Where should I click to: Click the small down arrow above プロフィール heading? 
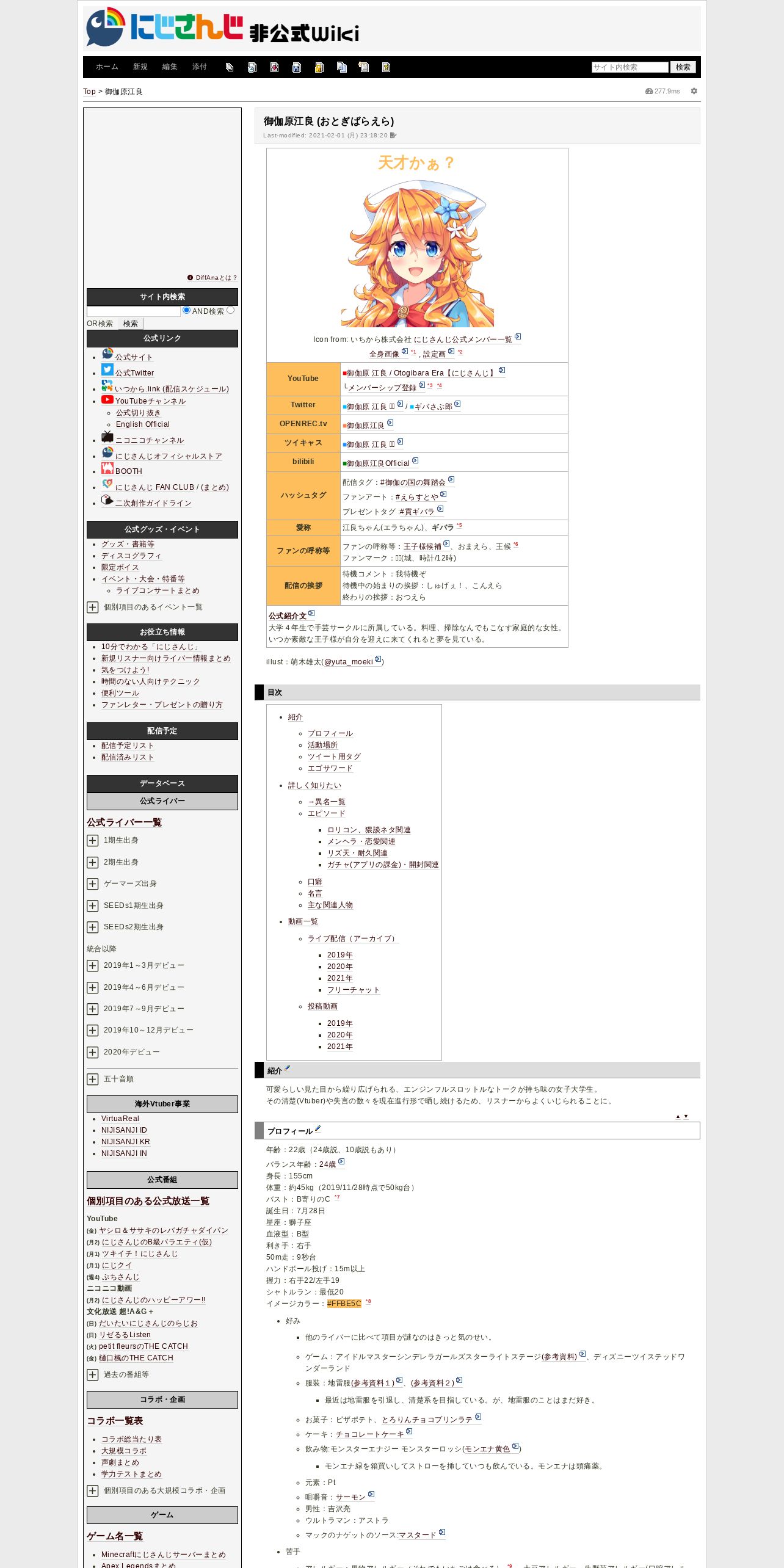[686, 1116]
